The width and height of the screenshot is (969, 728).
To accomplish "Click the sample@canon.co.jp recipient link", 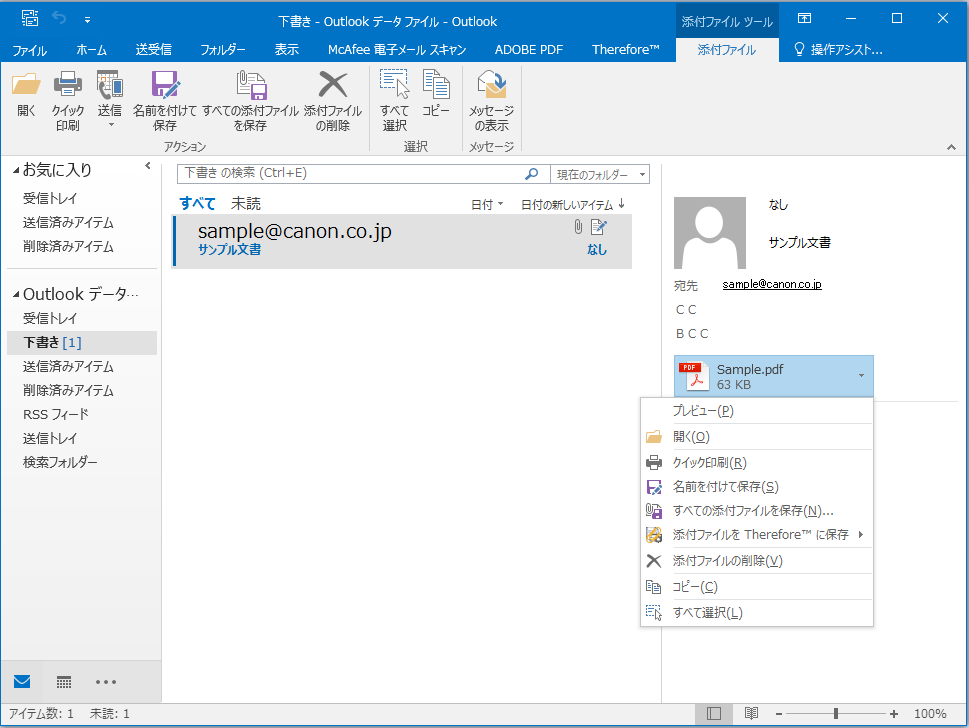I will pyautogui.click(x=772, y=284).
